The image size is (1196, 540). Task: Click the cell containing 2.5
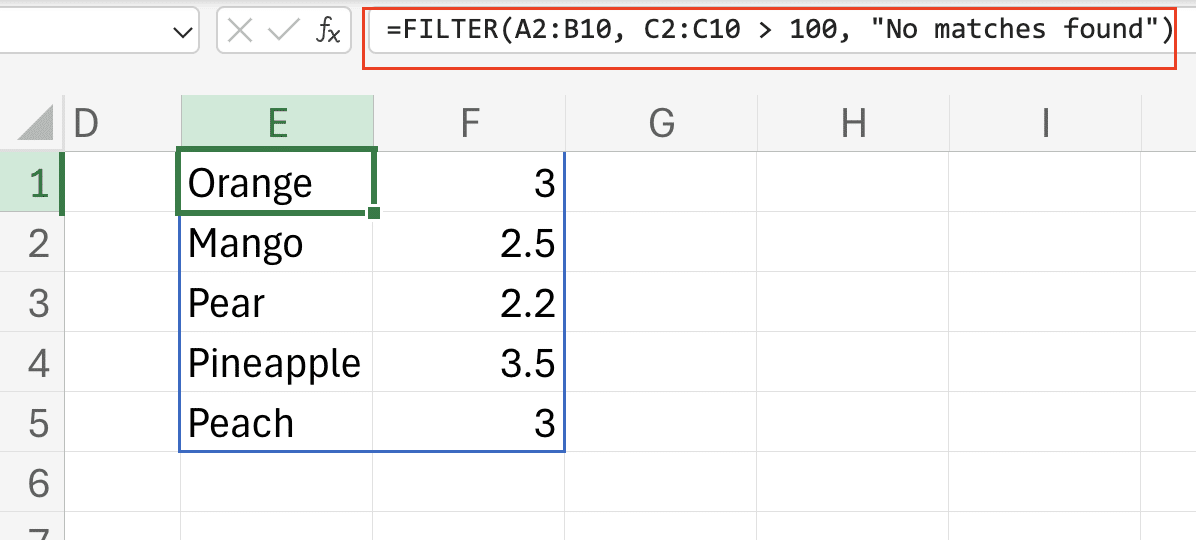click(x=468, y=243)
